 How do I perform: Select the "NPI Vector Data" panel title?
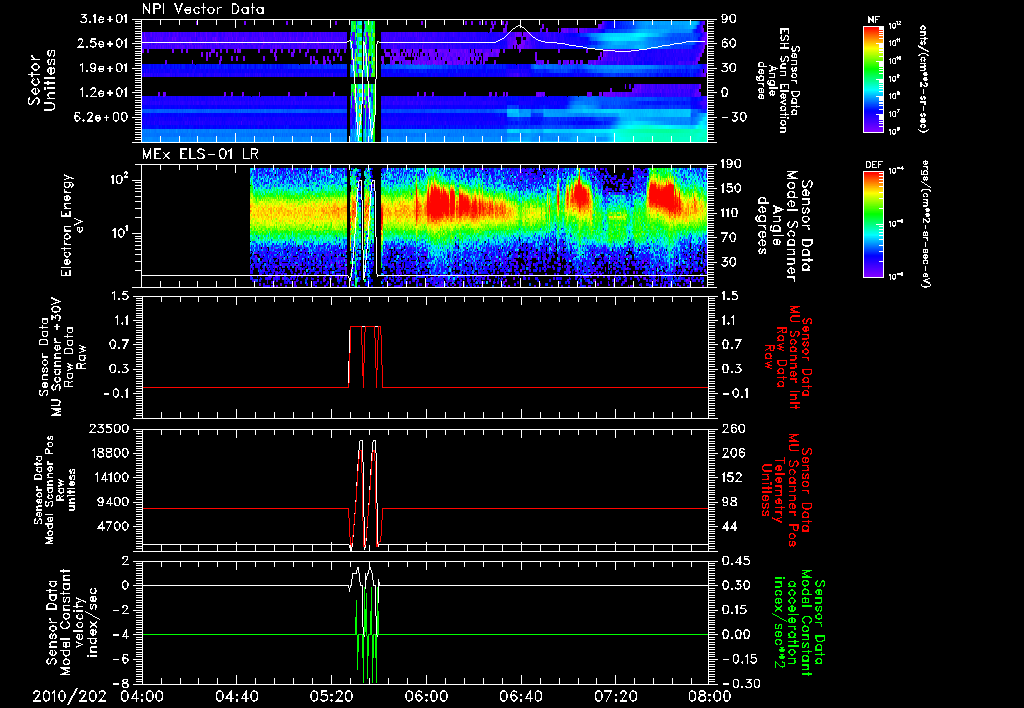click(203, 9)
